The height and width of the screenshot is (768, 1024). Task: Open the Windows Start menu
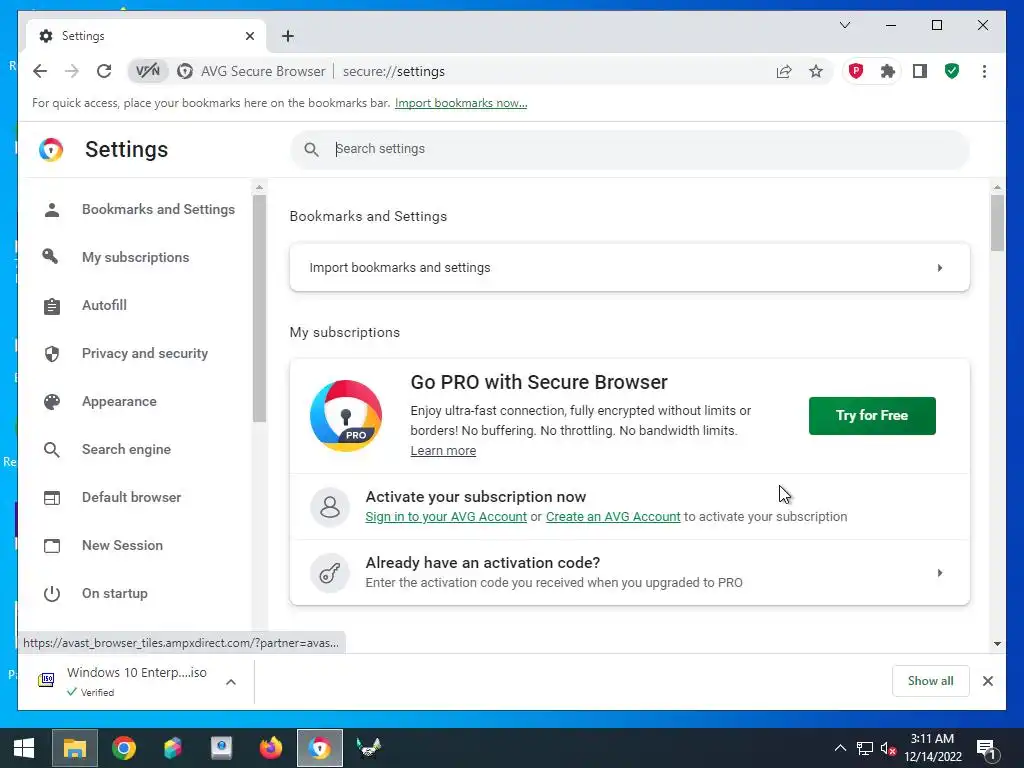pos(24,748)
